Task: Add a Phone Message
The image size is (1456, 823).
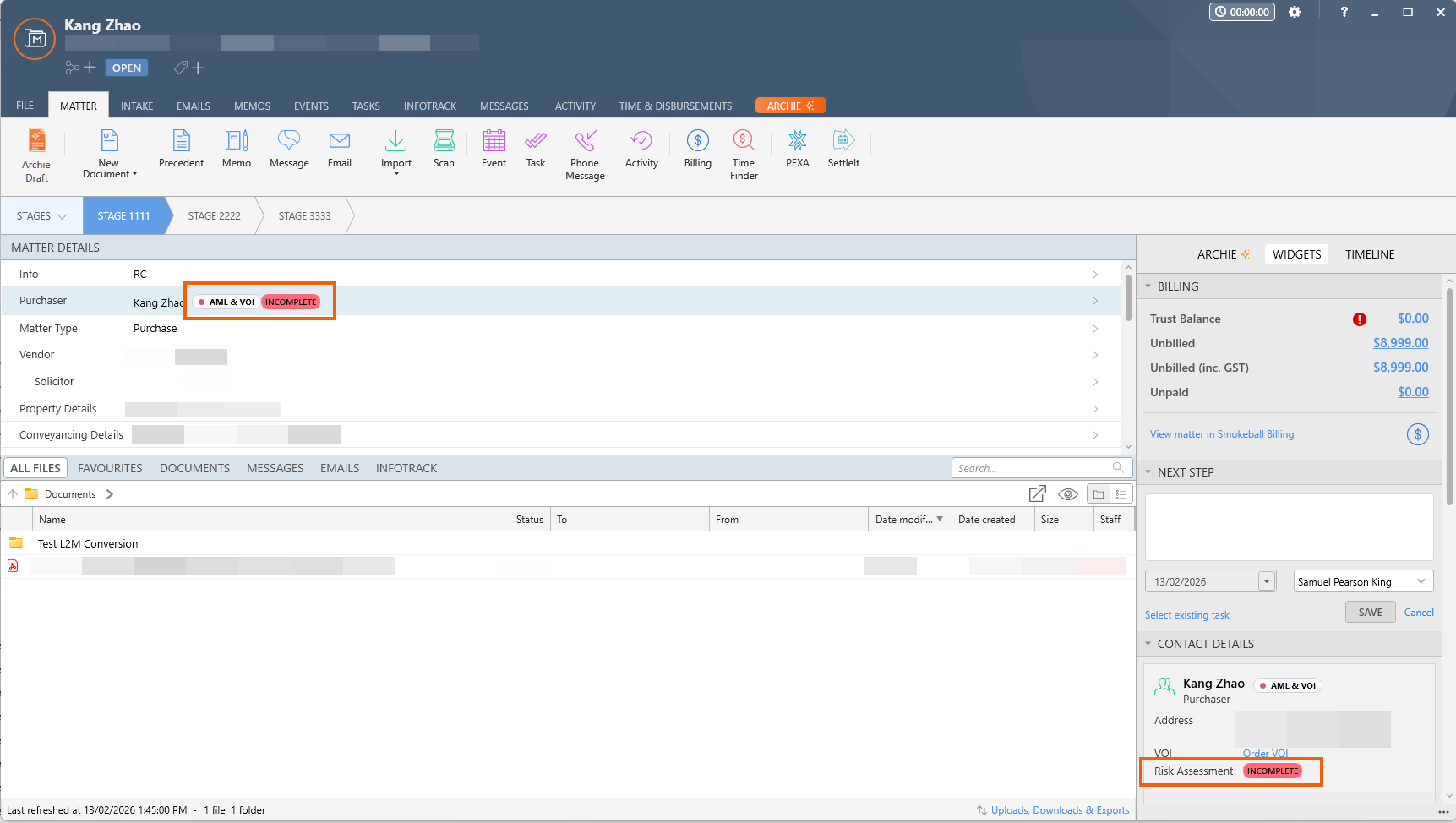Action: click(585, 155)
